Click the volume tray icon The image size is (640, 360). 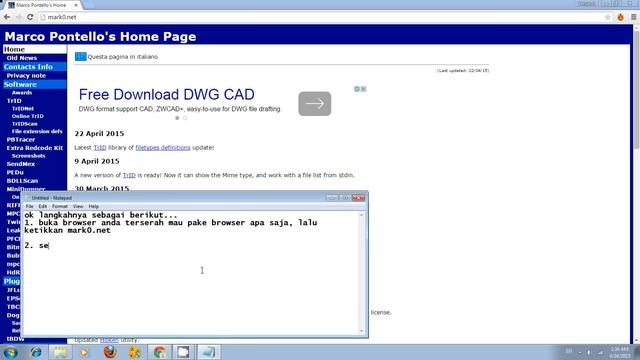(589, 352)
